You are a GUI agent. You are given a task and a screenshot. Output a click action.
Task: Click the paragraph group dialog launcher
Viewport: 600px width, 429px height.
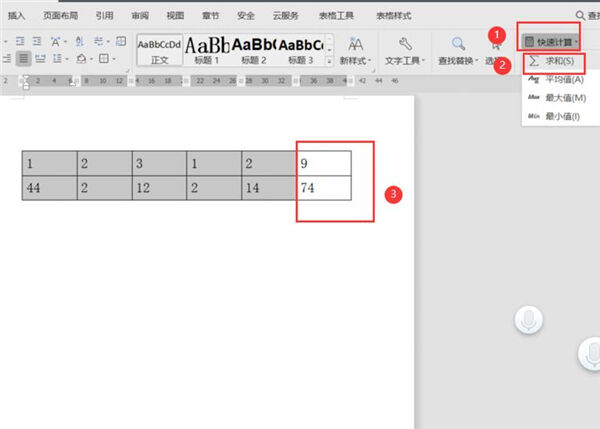click(128, 70)
